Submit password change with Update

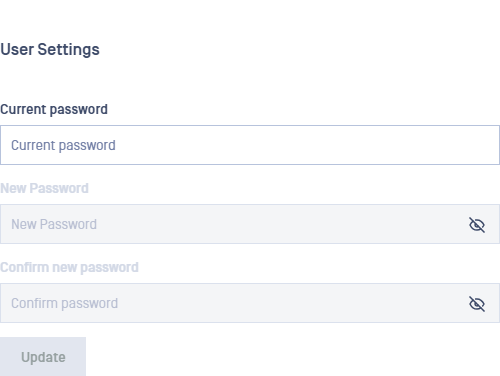(43, 357)
